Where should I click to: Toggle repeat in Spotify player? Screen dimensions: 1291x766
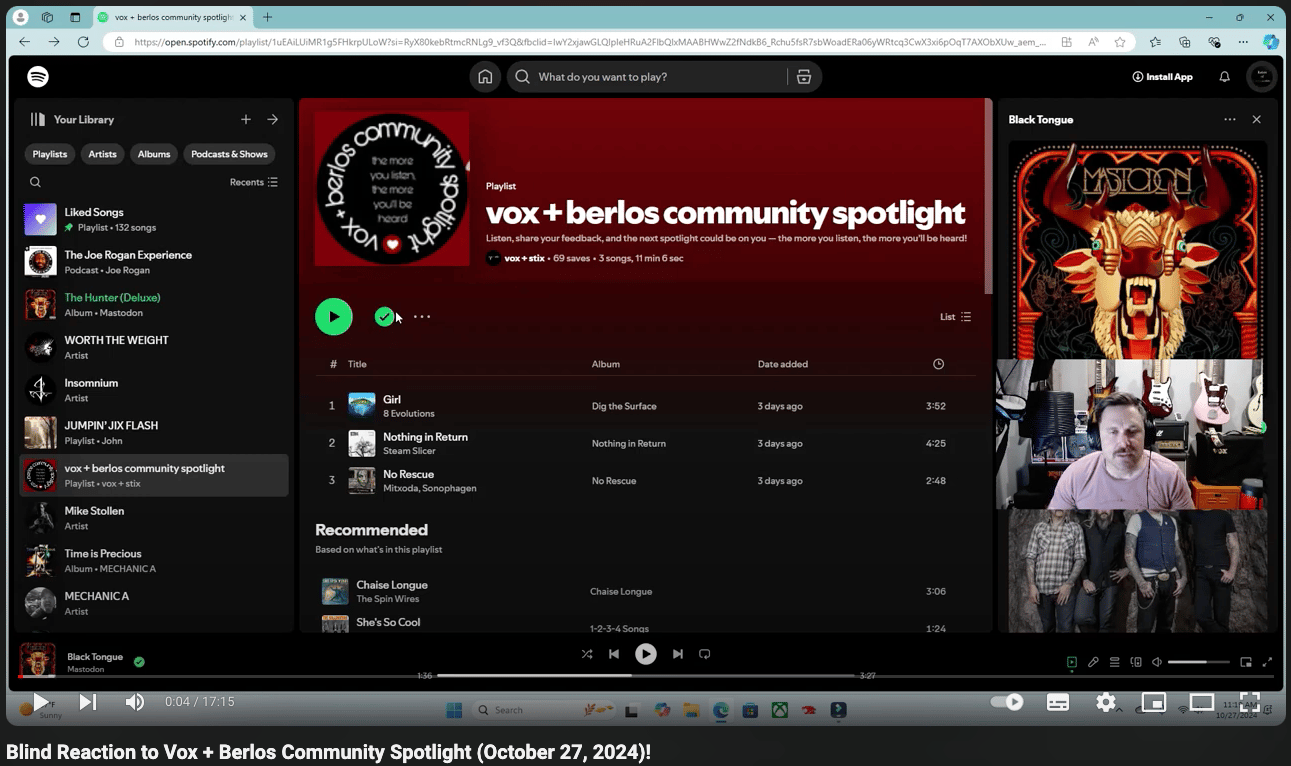point(705,654)
